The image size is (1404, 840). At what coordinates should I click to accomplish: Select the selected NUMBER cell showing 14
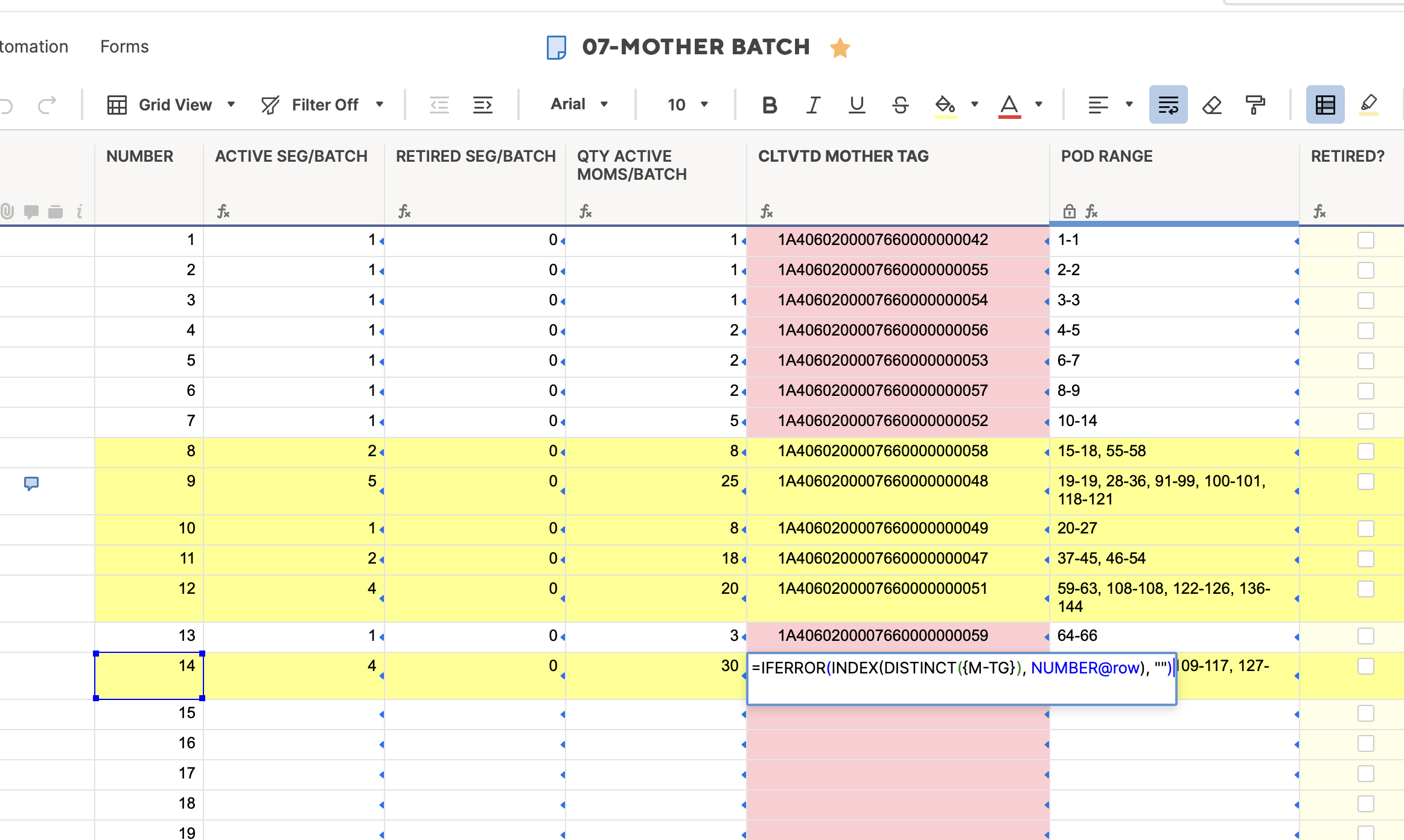pos(149,676)
